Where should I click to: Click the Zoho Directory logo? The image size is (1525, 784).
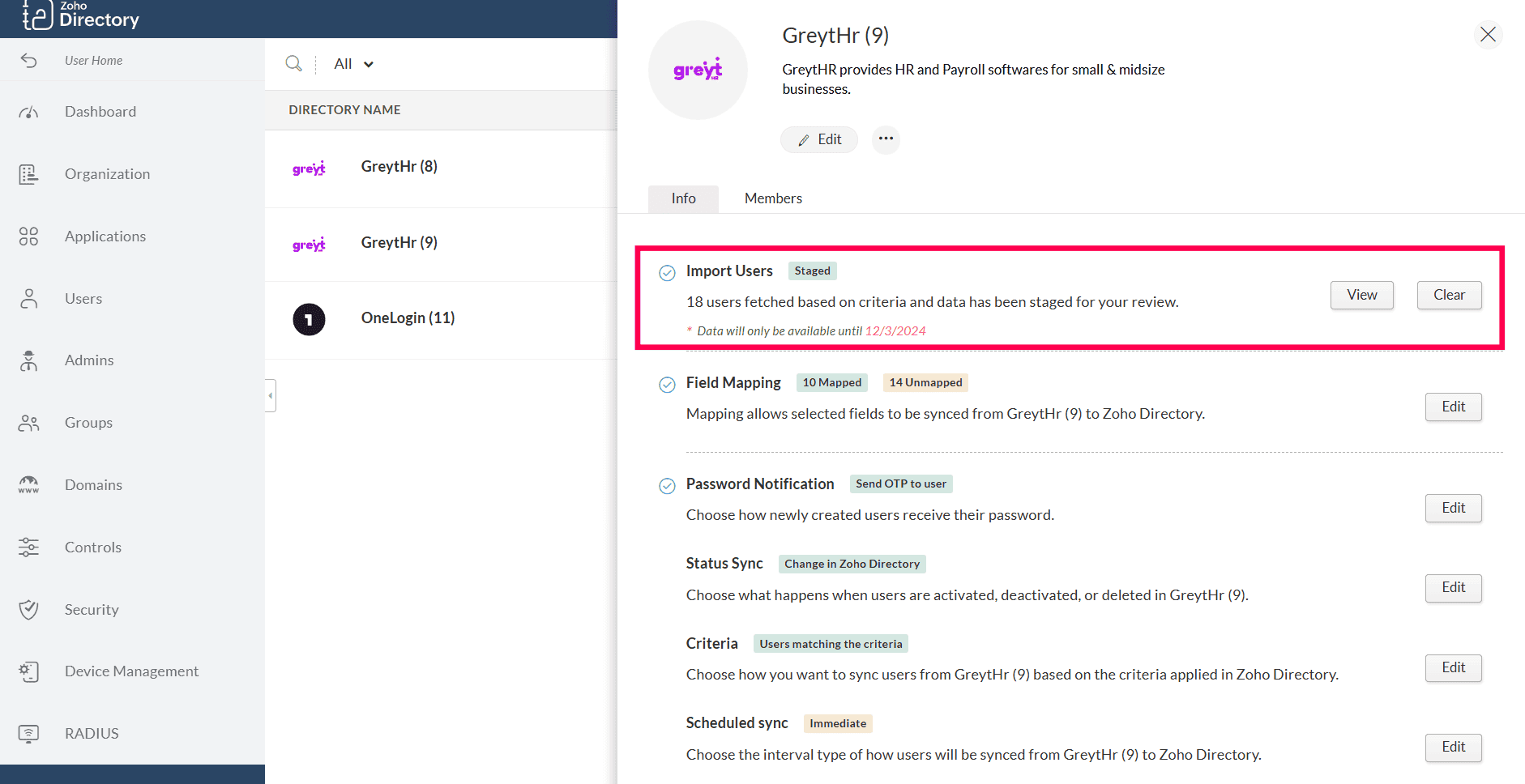point(80,15)
